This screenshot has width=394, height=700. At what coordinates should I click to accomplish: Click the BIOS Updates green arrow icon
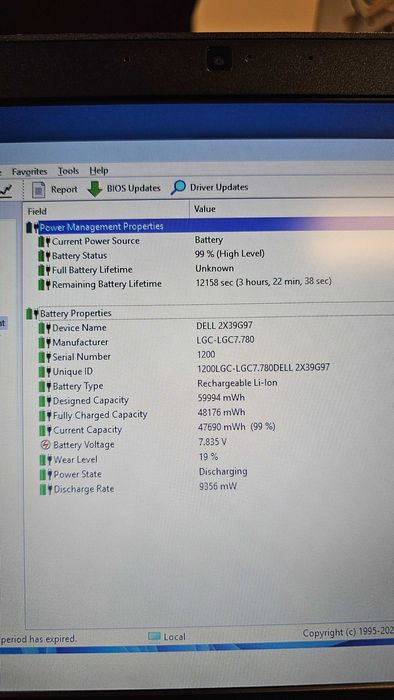pos(95,189)
